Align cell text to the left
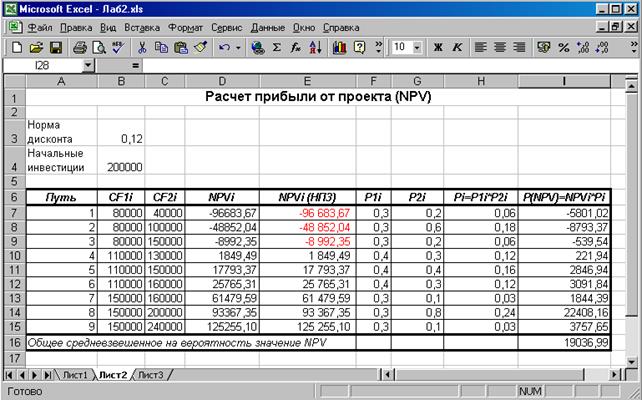This screenshot has width=642, height=400. point(481,47)
